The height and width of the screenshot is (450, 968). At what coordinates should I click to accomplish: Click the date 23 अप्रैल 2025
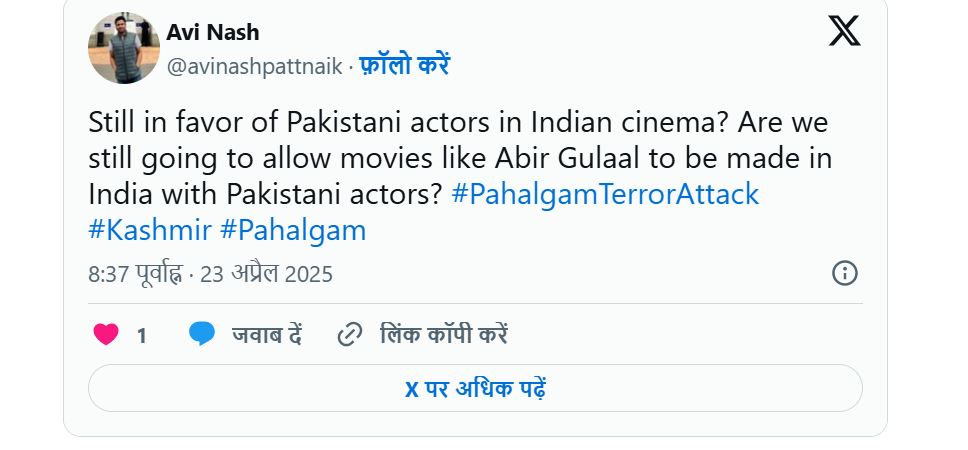pos(266,274)
